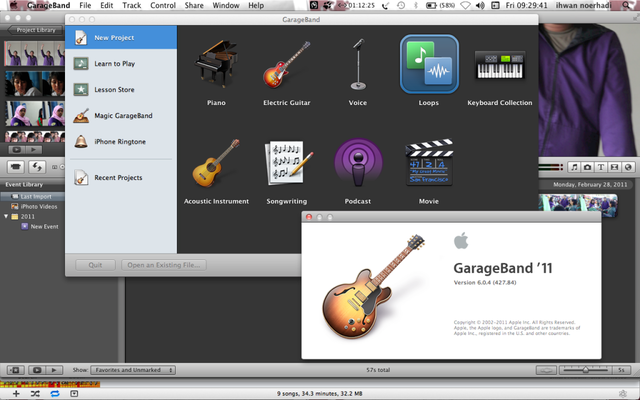
Task: Select the Piano project template
Action: (216, 64)
